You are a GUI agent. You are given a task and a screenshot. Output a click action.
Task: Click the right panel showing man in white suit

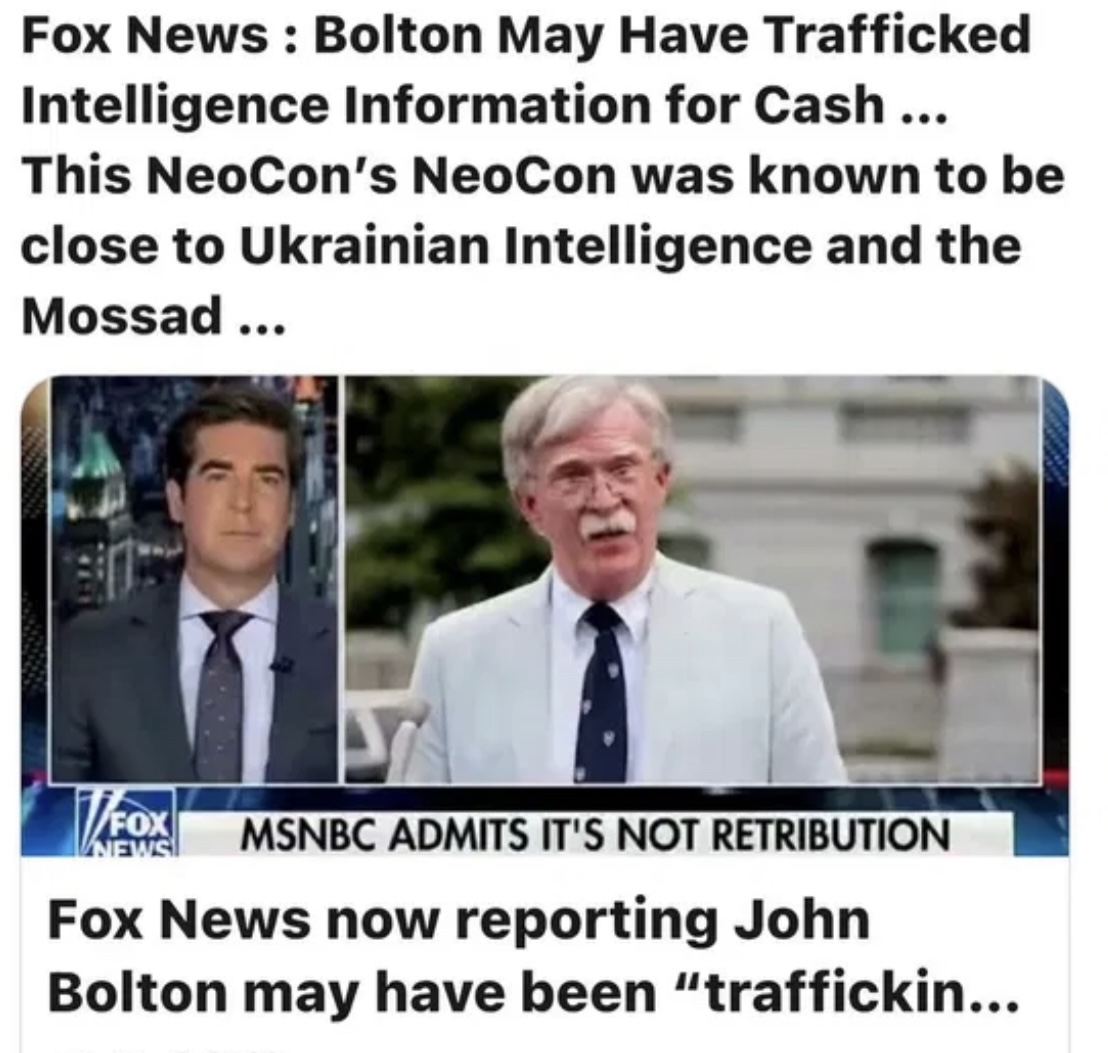click(x=692, y=580)
